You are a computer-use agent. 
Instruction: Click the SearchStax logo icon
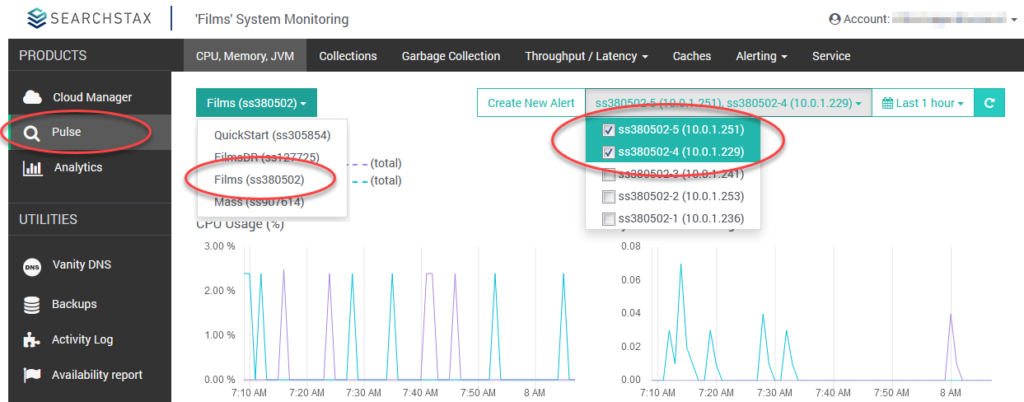[37, 18]
